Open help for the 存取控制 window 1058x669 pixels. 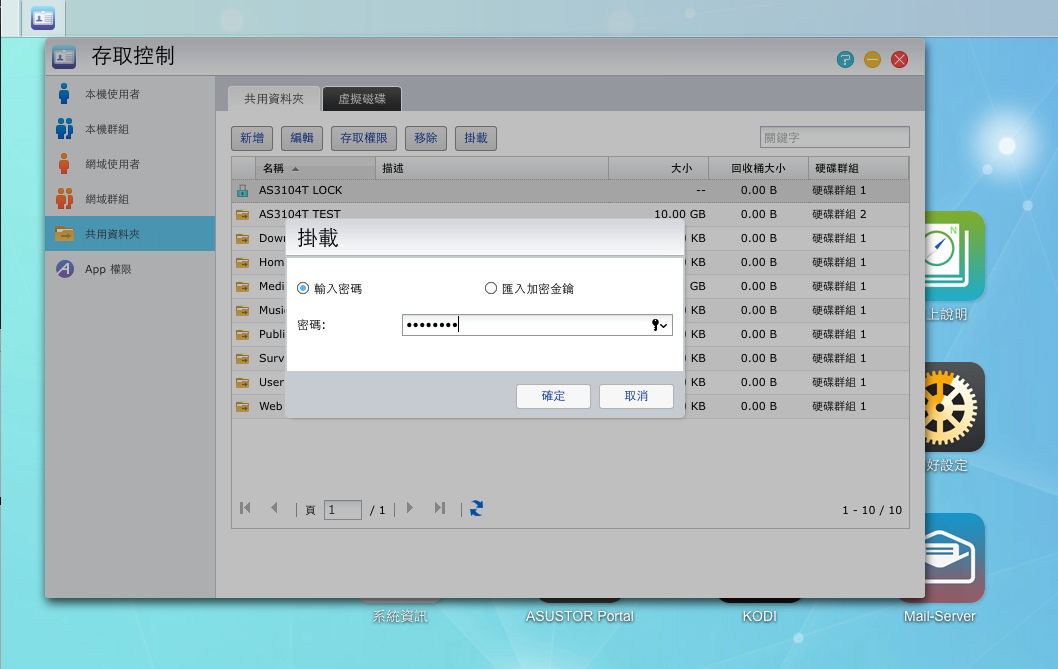[x=845, y=59]
